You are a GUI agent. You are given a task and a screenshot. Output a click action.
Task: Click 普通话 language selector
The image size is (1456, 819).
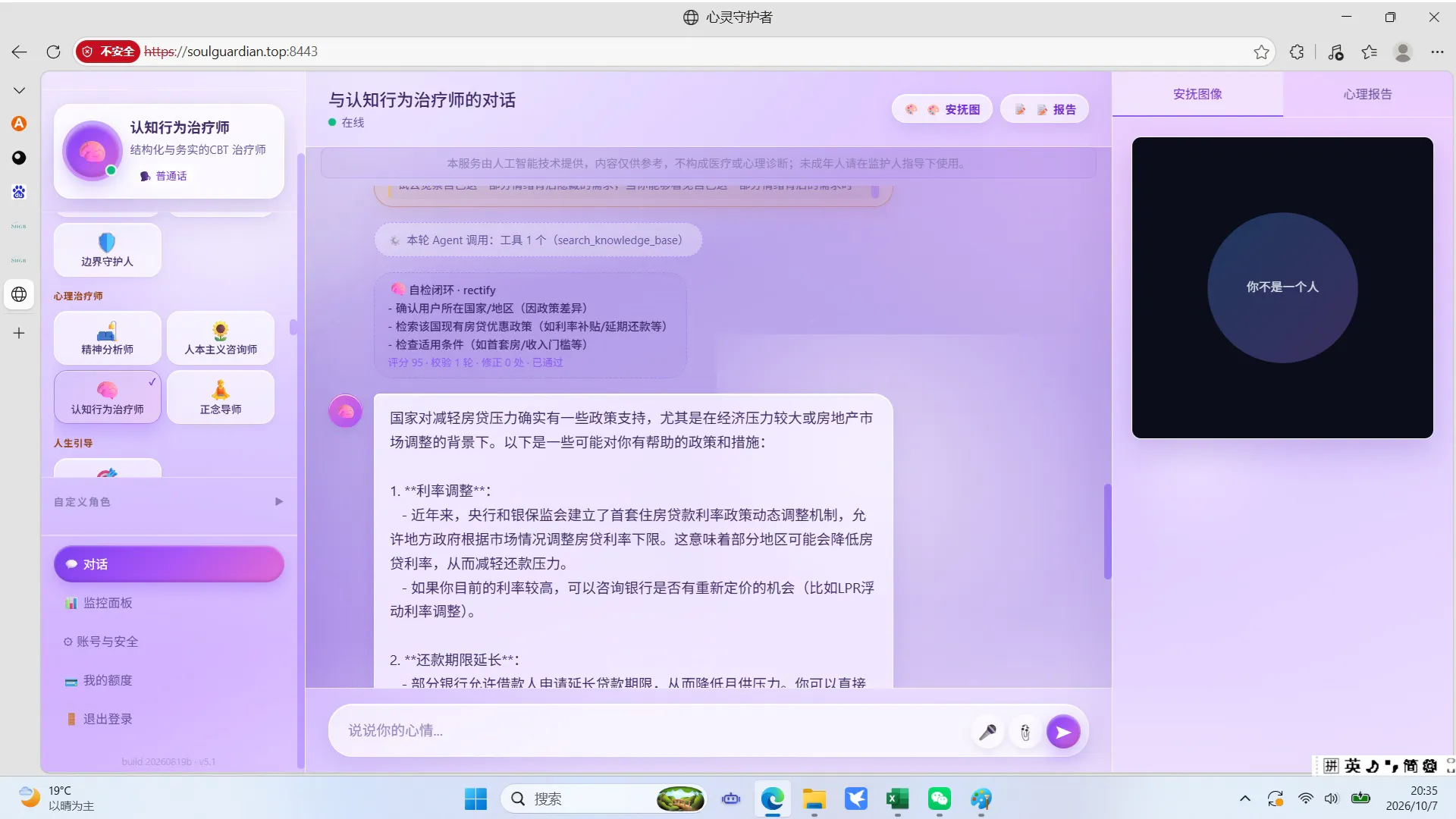tap(164, 176)
